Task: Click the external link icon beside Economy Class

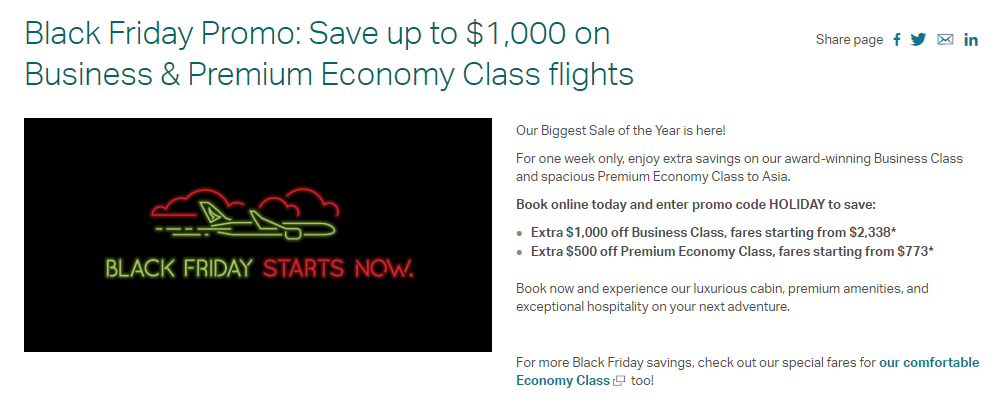Action: 619,381
